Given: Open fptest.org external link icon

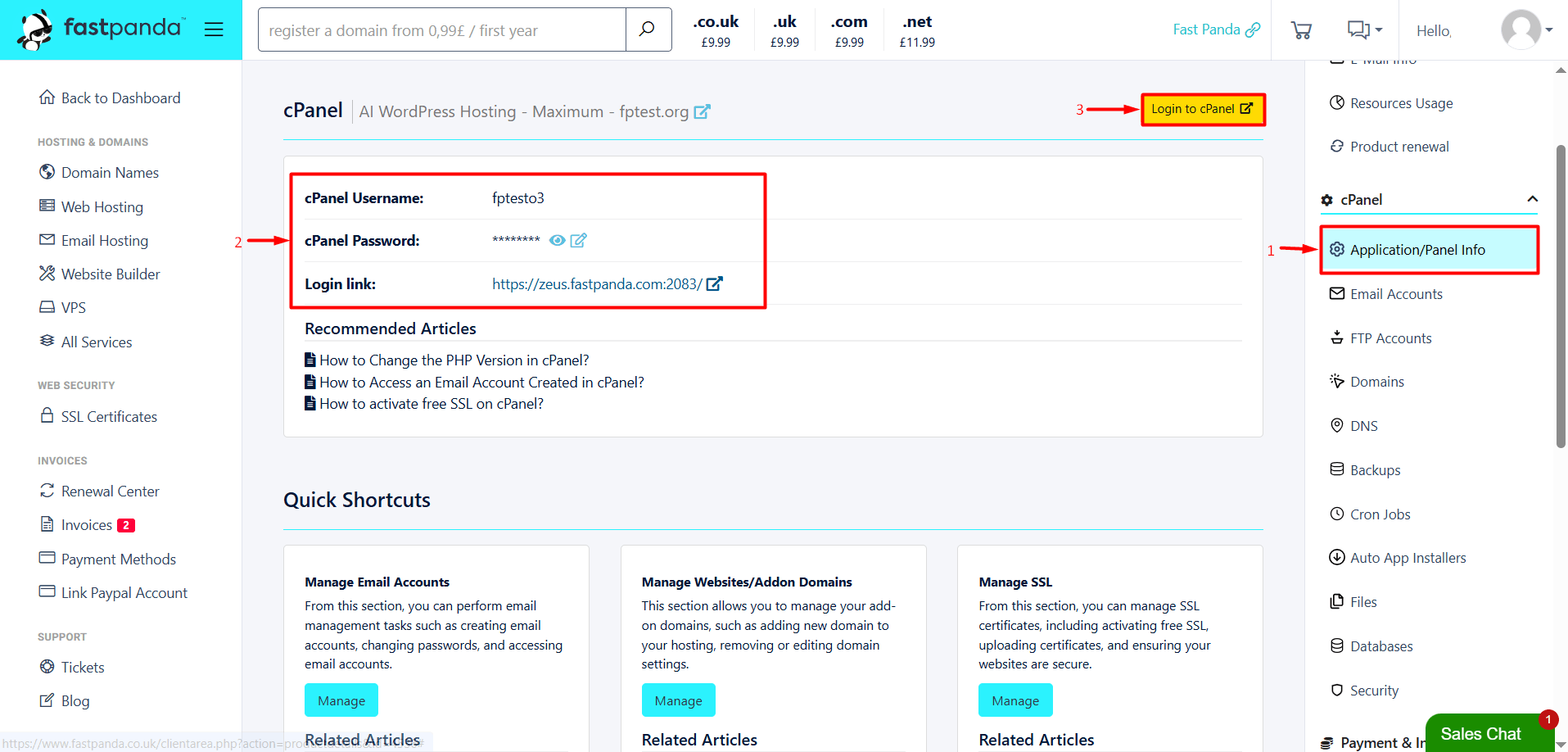Looking at the screenshot, I should coord(702,111).
